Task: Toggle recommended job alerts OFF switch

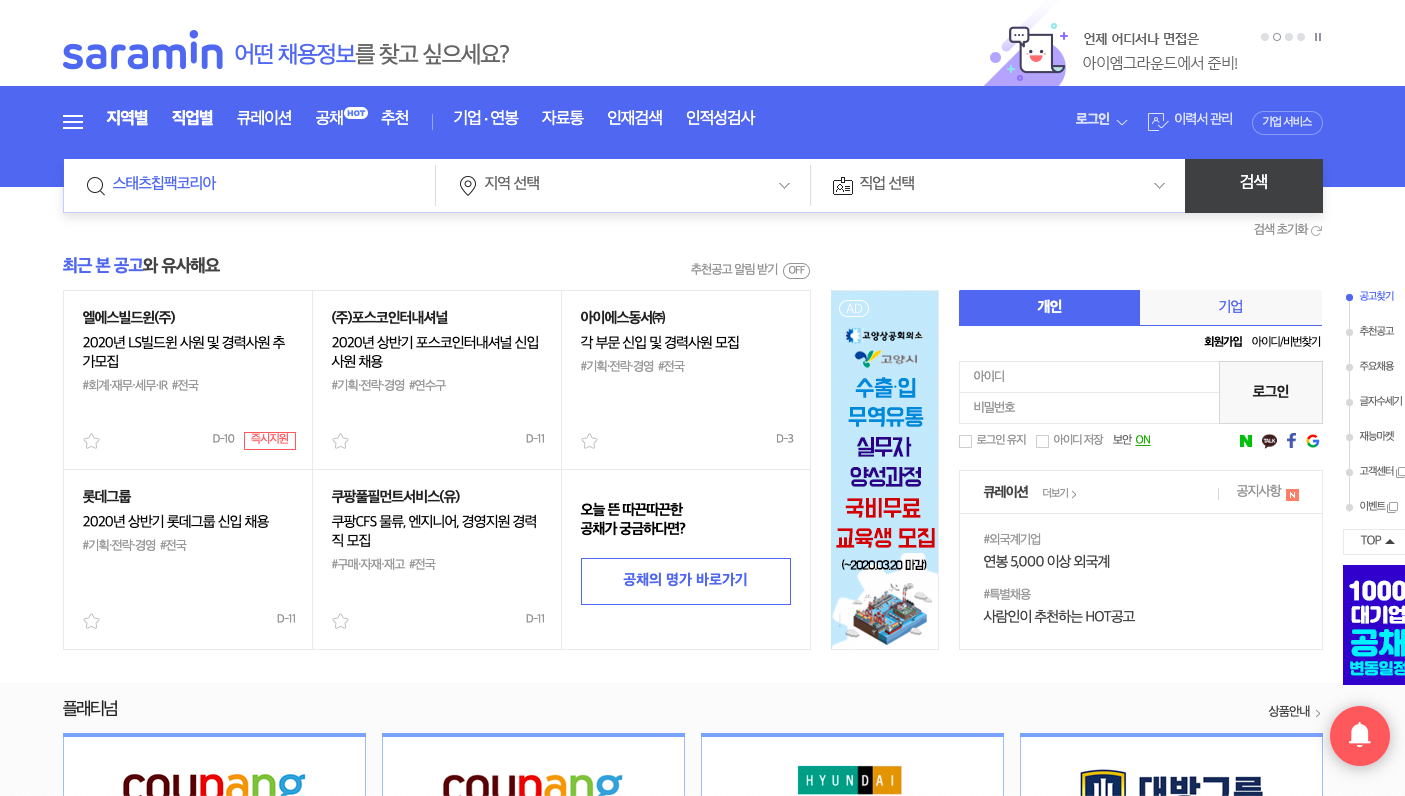Action: pyautogui.click(x=796, y=271)
